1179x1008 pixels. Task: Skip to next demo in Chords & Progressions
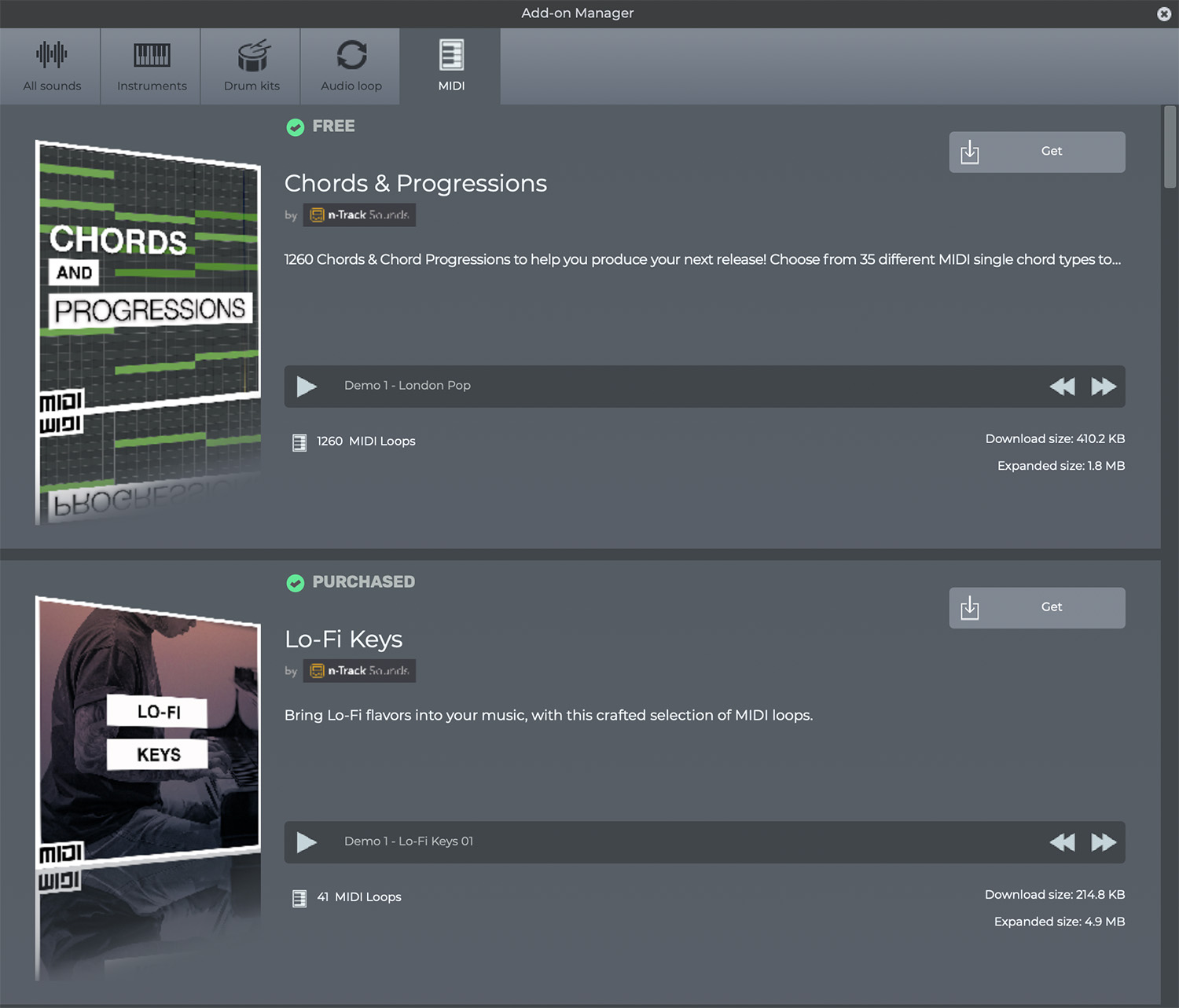pyautogui.click(x=1104, y=386)
